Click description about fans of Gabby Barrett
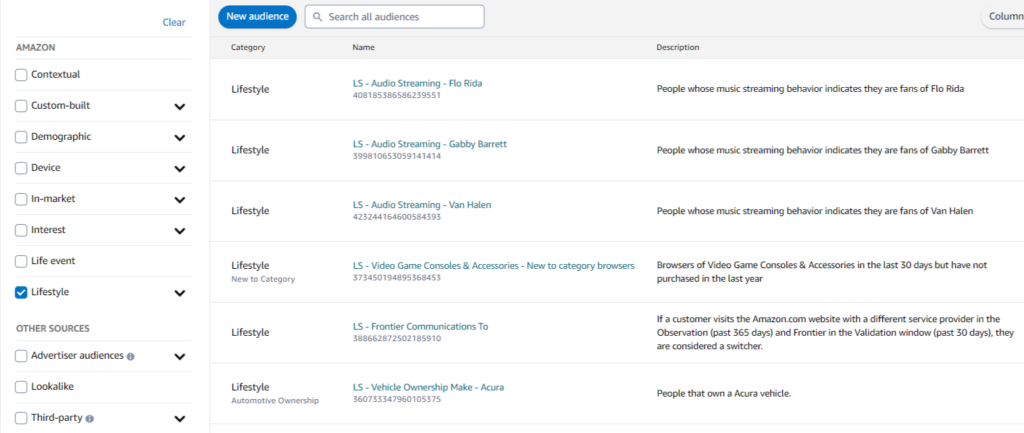The image size is (1024, 433). click(x=823, y=150)
